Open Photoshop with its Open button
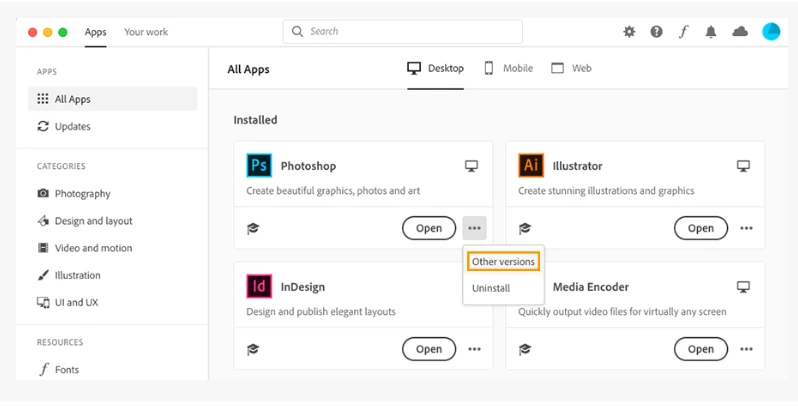Screen dimensions: 798x406 click(429, 228)
